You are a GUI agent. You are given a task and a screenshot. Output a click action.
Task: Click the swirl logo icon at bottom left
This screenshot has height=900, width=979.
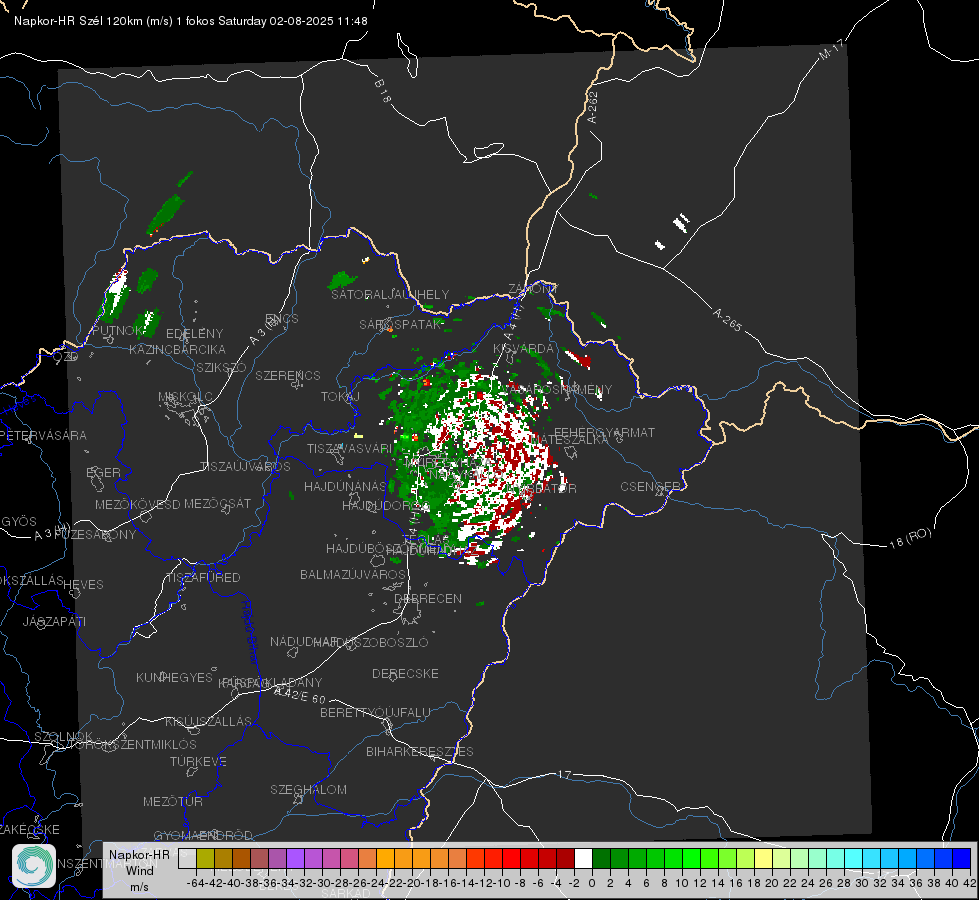click(x=34, y=866)
